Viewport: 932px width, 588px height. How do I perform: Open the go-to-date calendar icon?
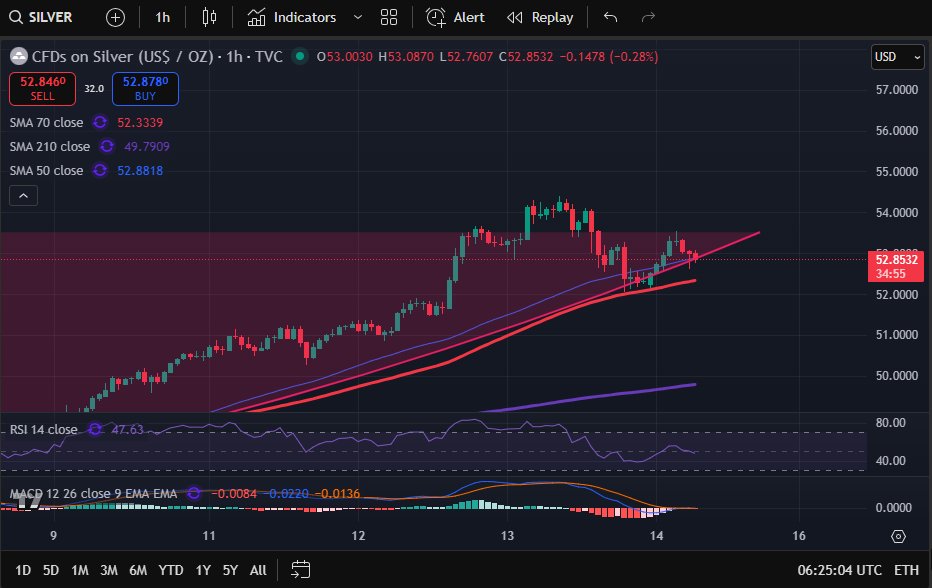pyautogui.click(x=299, y=570)
